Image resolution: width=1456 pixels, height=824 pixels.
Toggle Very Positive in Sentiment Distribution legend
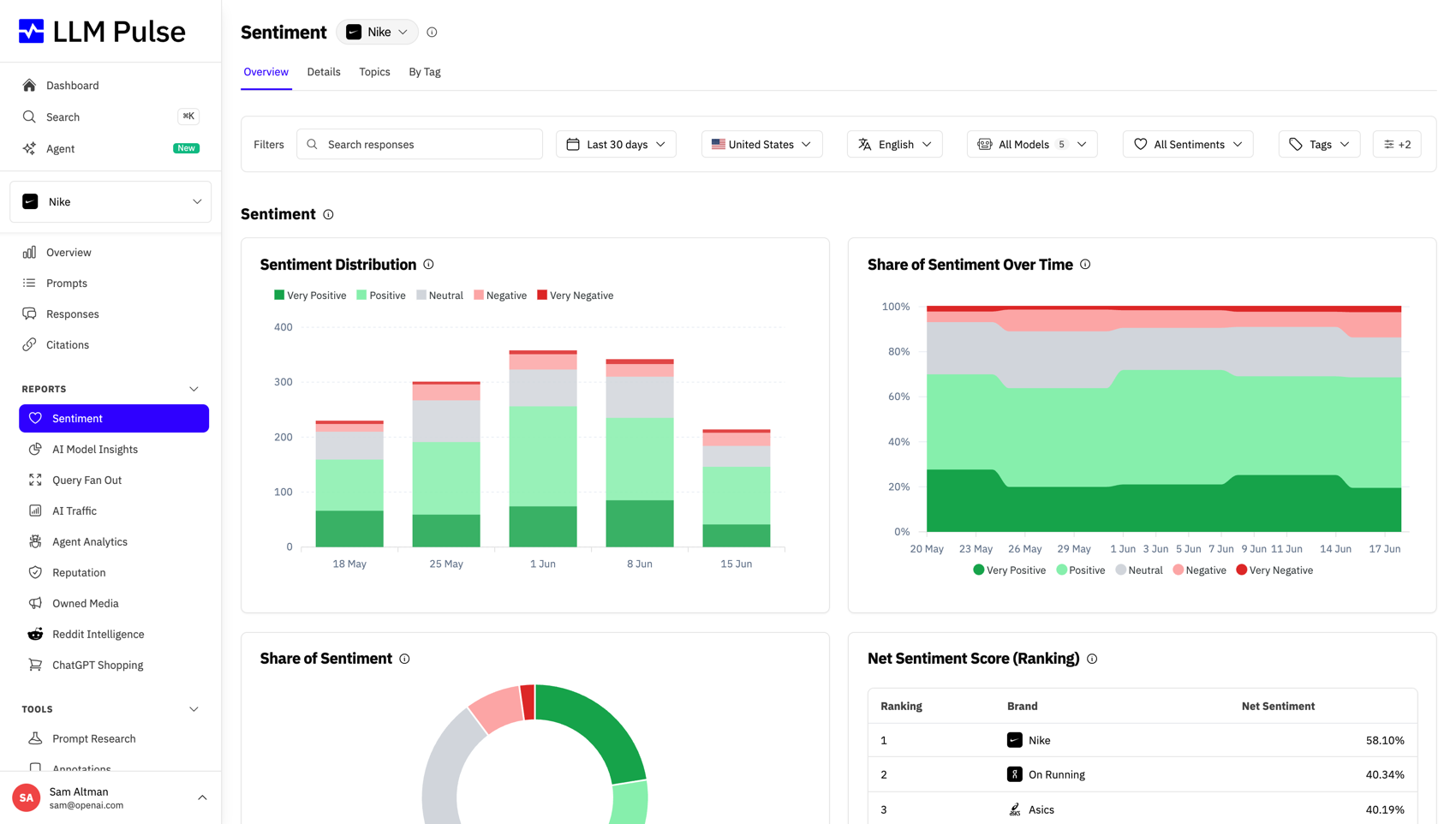pos(310,296)
